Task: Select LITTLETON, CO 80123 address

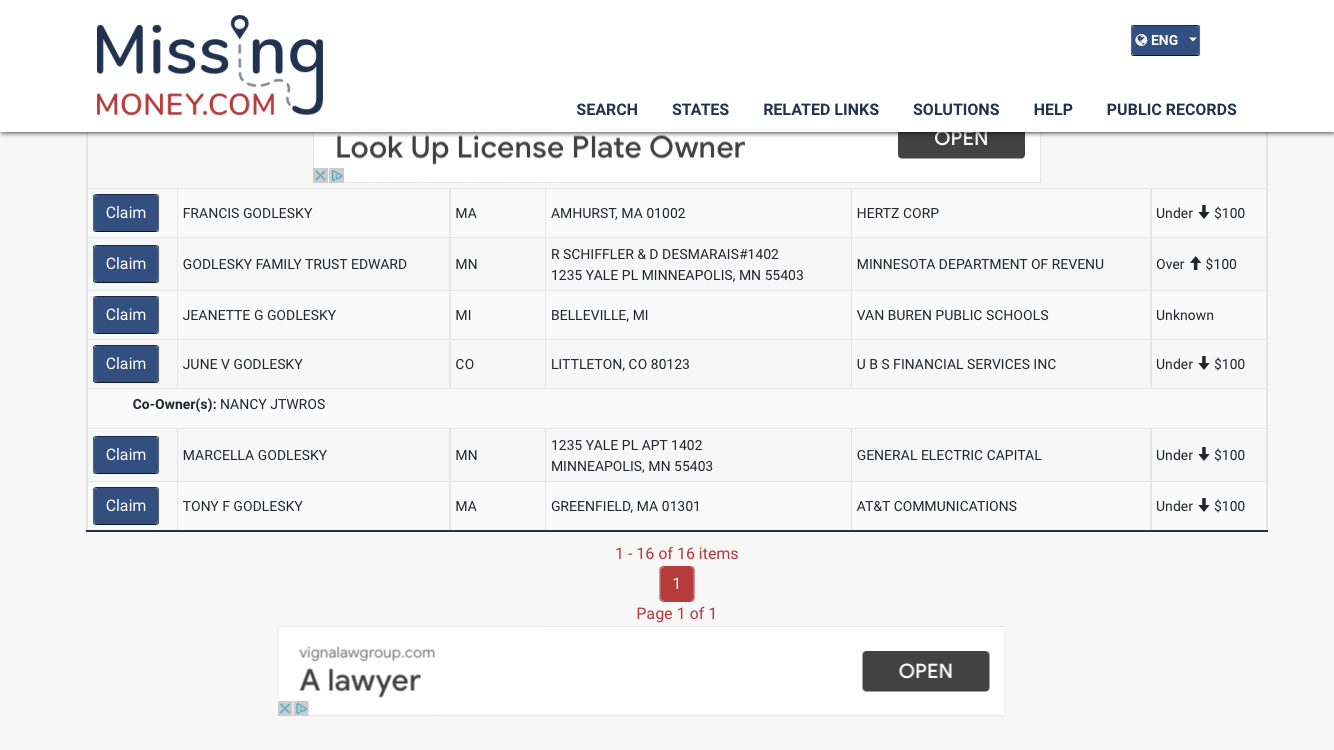Action: tap(620, 364)
